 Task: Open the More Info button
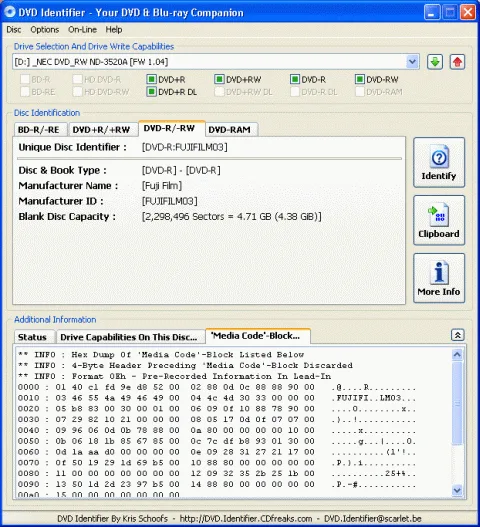439,278
